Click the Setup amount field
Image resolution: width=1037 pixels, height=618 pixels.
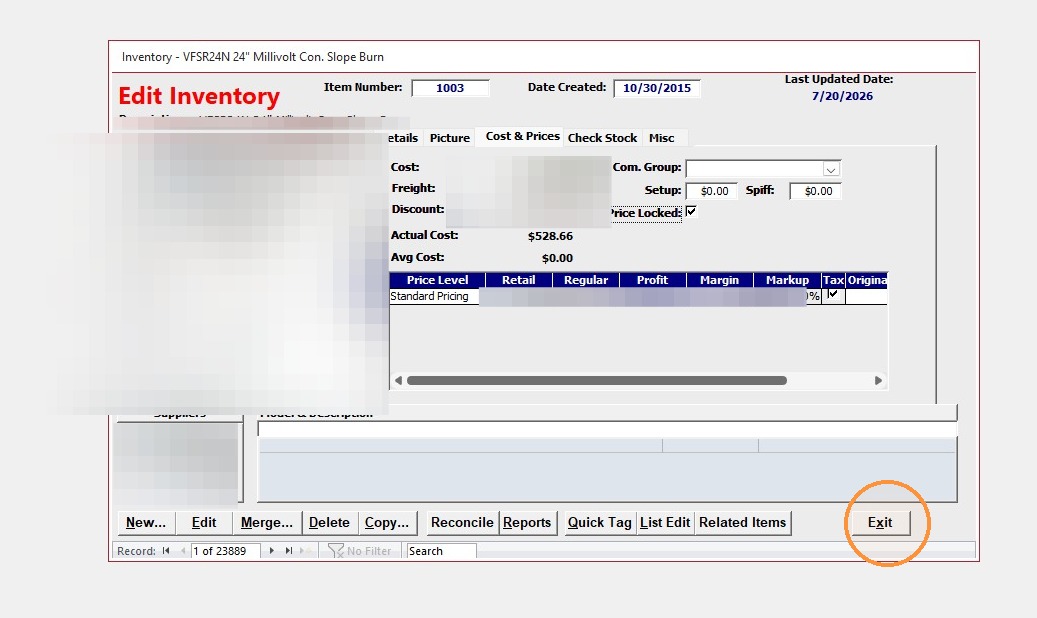pyautogui.click(x=712, y=191)
